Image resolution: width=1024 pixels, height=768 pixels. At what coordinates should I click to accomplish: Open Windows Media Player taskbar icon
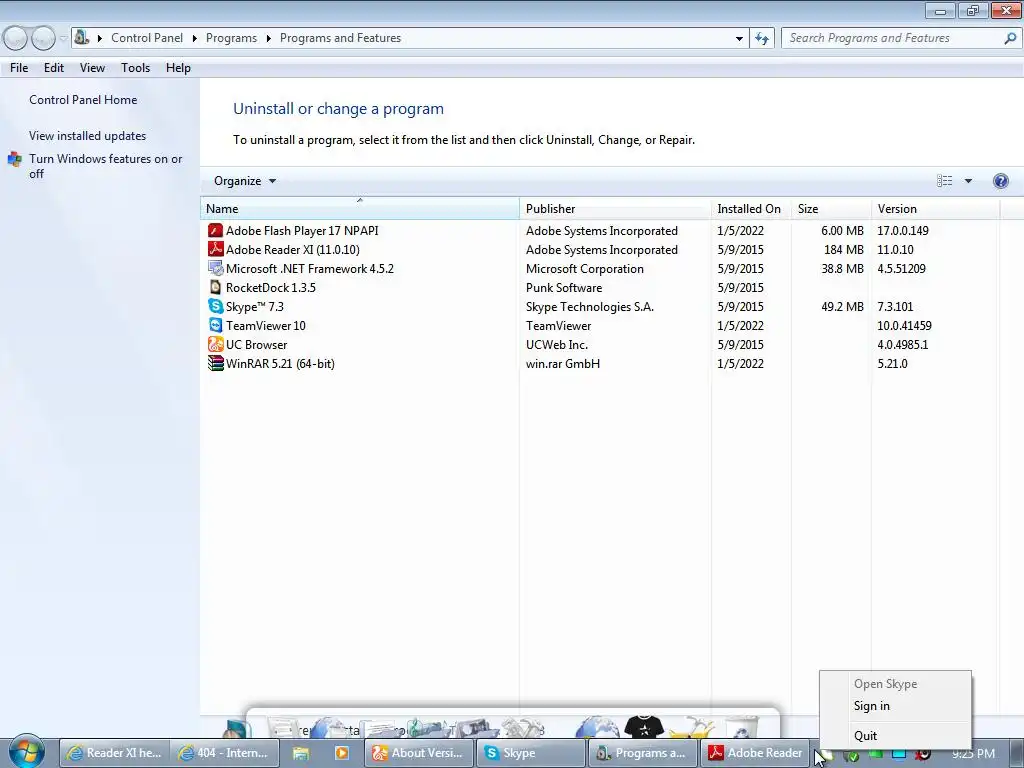(x=342, y=753)
